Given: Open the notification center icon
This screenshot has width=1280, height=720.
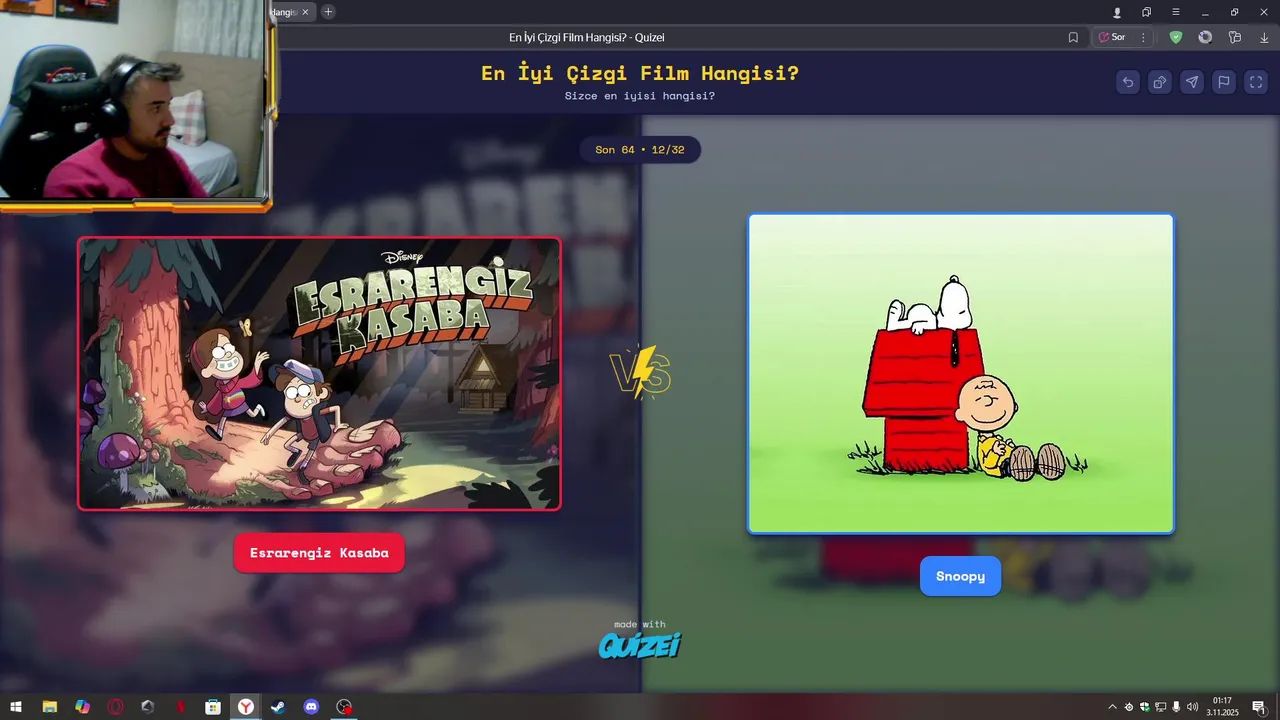Looking at the screenshot, I should [x=1259, y=707].
